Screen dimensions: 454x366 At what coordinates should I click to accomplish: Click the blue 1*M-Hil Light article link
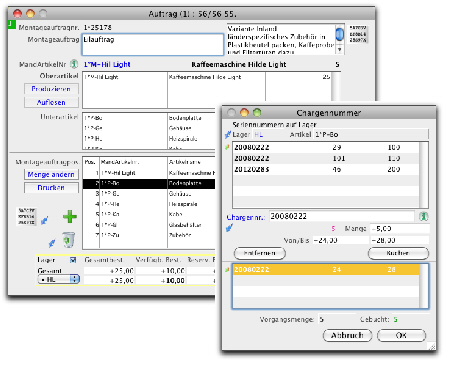(x=107, y=64)
